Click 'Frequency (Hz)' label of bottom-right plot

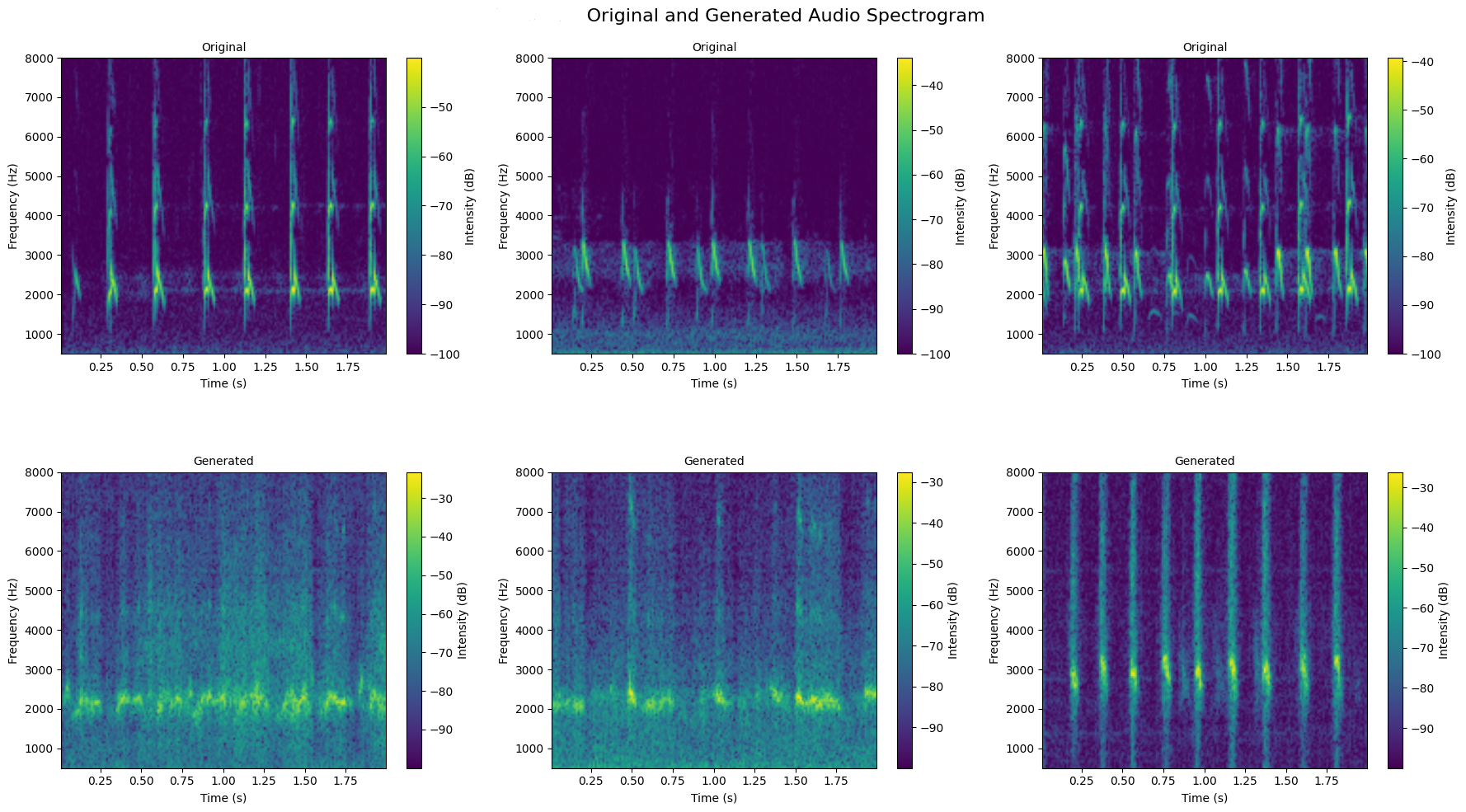click(994, 620)
